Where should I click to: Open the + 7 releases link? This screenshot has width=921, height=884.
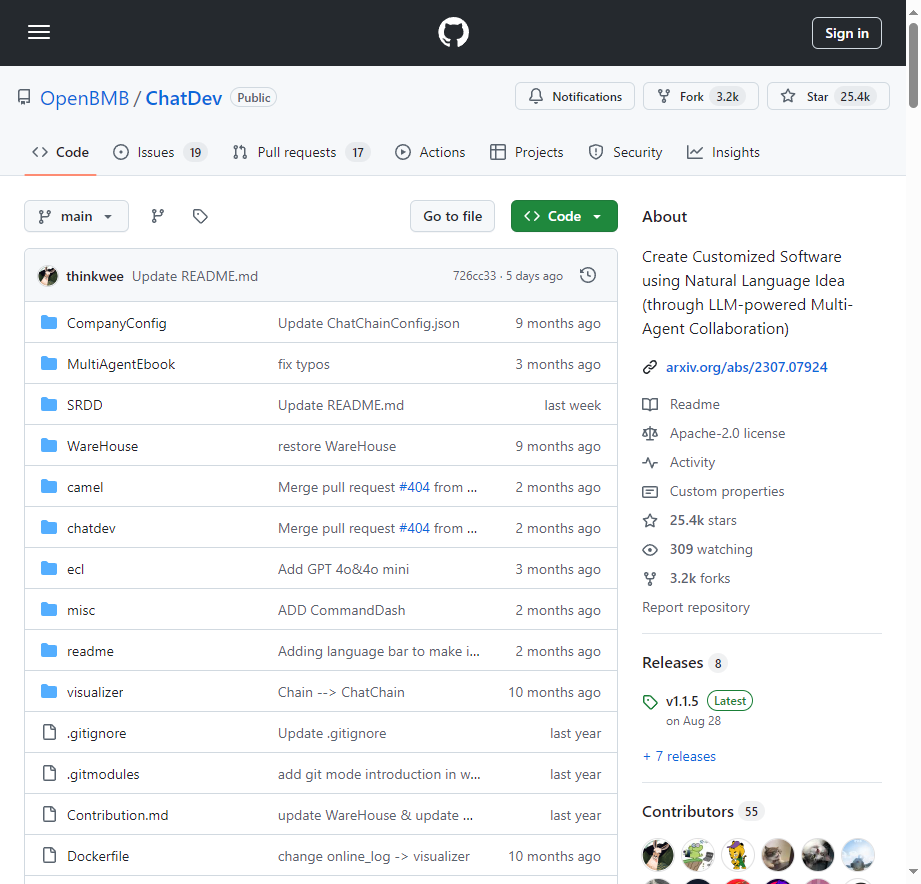679,757
